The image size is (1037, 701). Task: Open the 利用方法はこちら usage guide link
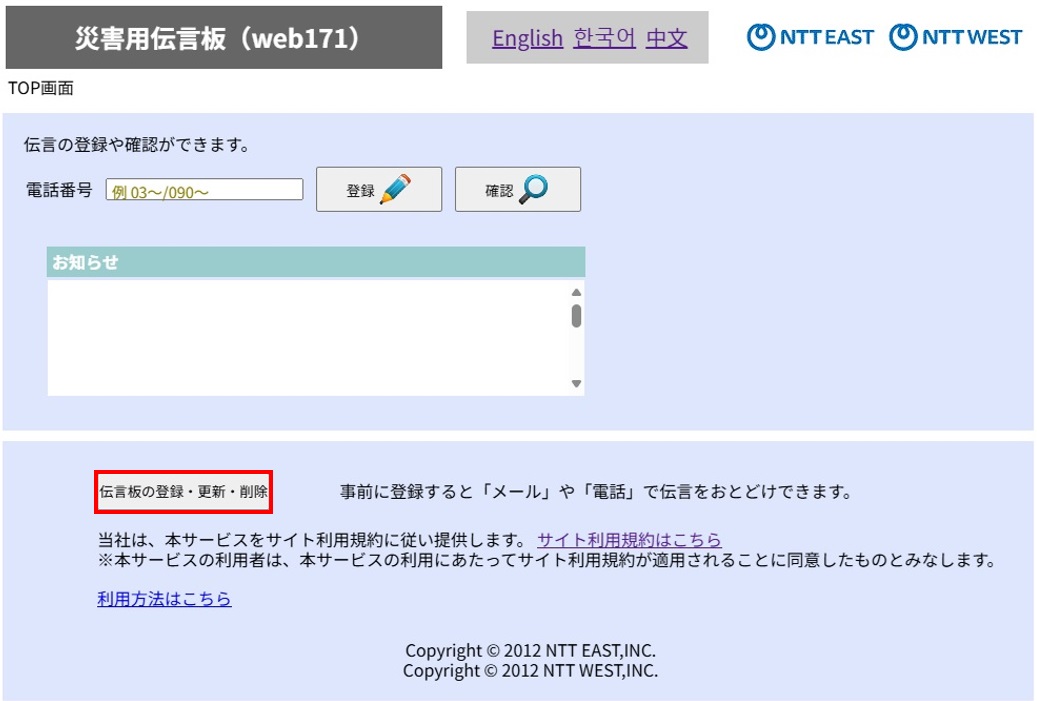click(x=164, y=598)
